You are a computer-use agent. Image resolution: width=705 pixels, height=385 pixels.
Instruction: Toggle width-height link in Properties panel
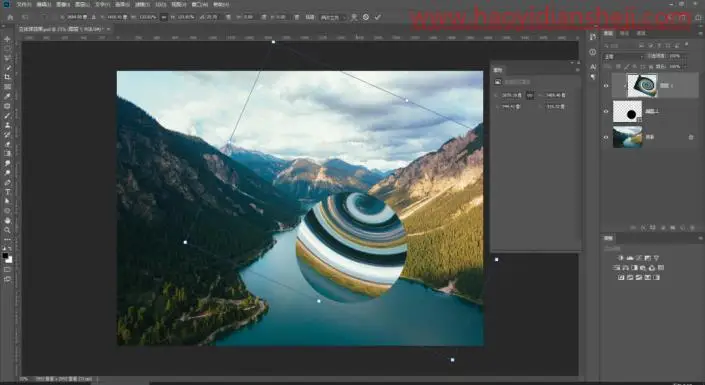coord(530,95)
